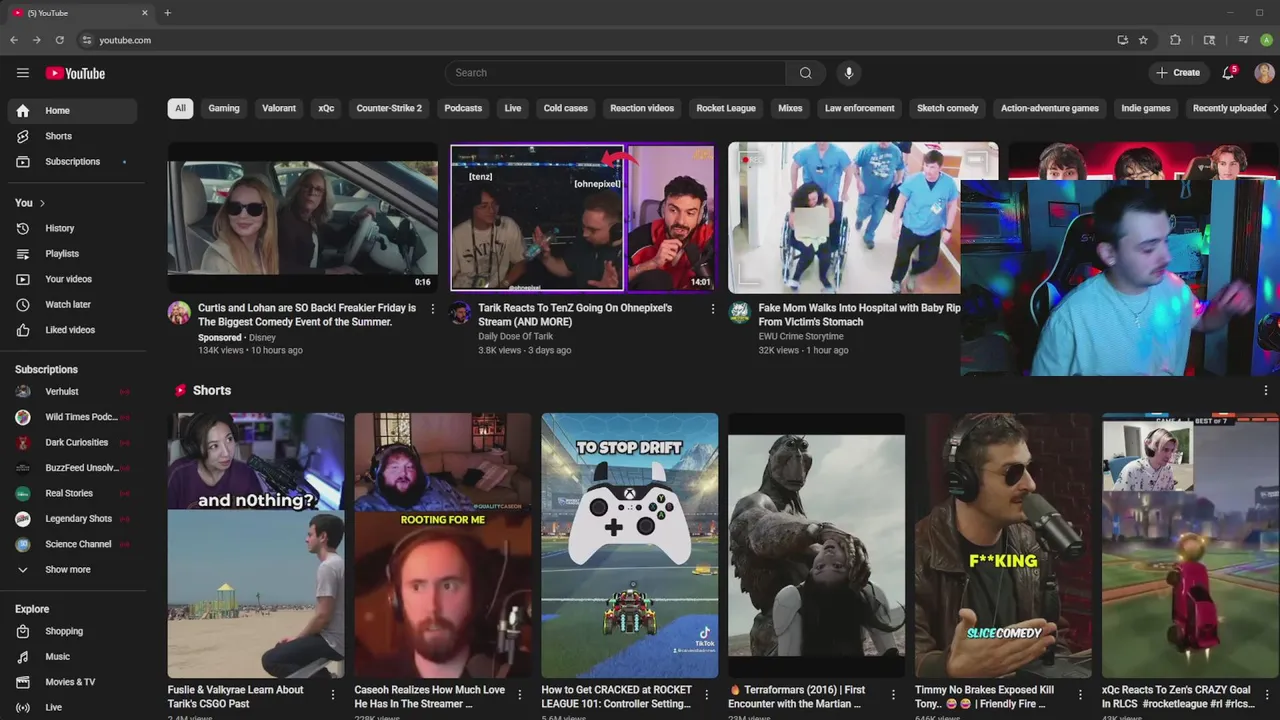Show more filter chips with the right arrow
The image size is (1280, 720).
coord(1274,108)
